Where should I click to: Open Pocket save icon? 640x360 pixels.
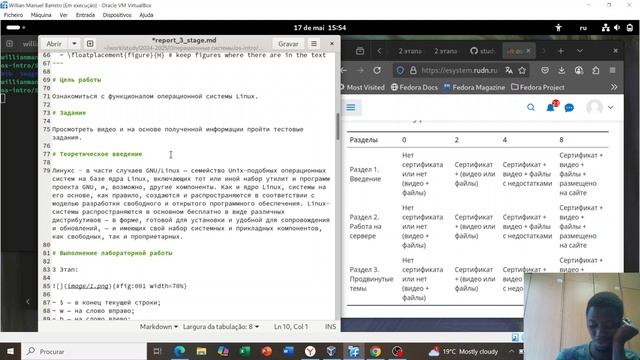[545, 70]
